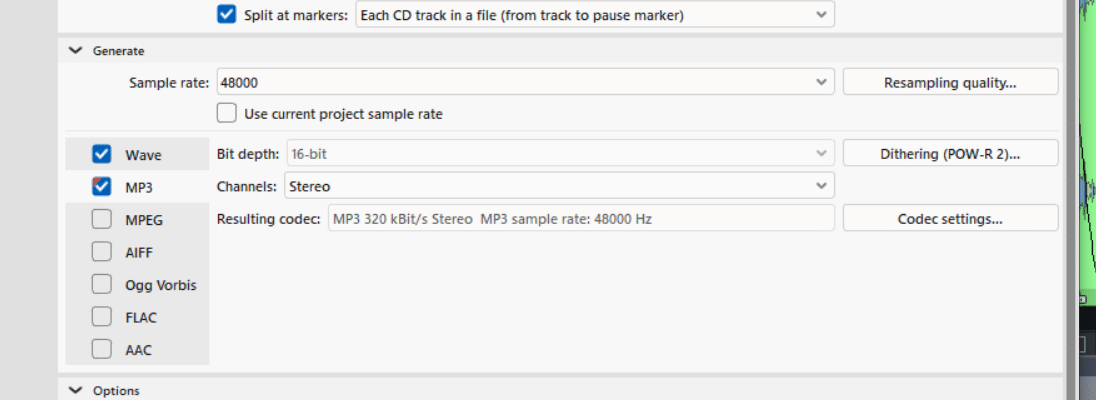1096x400 pixels.
Task: Enable the Ogg Vorbis format checkbox
Action: 101,284
